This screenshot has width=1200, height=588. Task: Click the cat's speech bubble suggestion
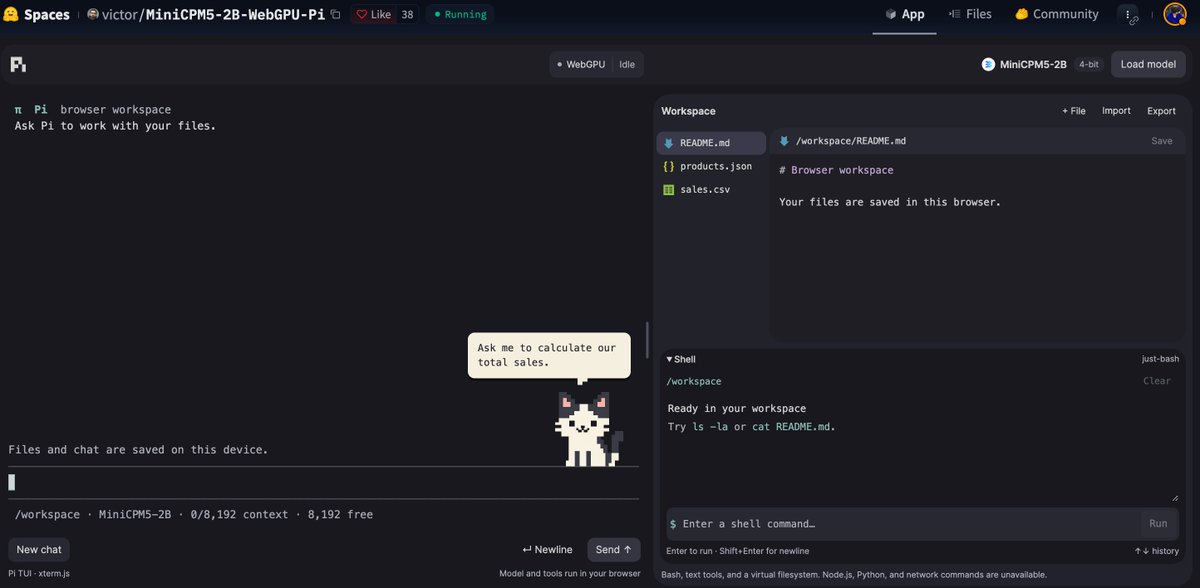(549, 355)
